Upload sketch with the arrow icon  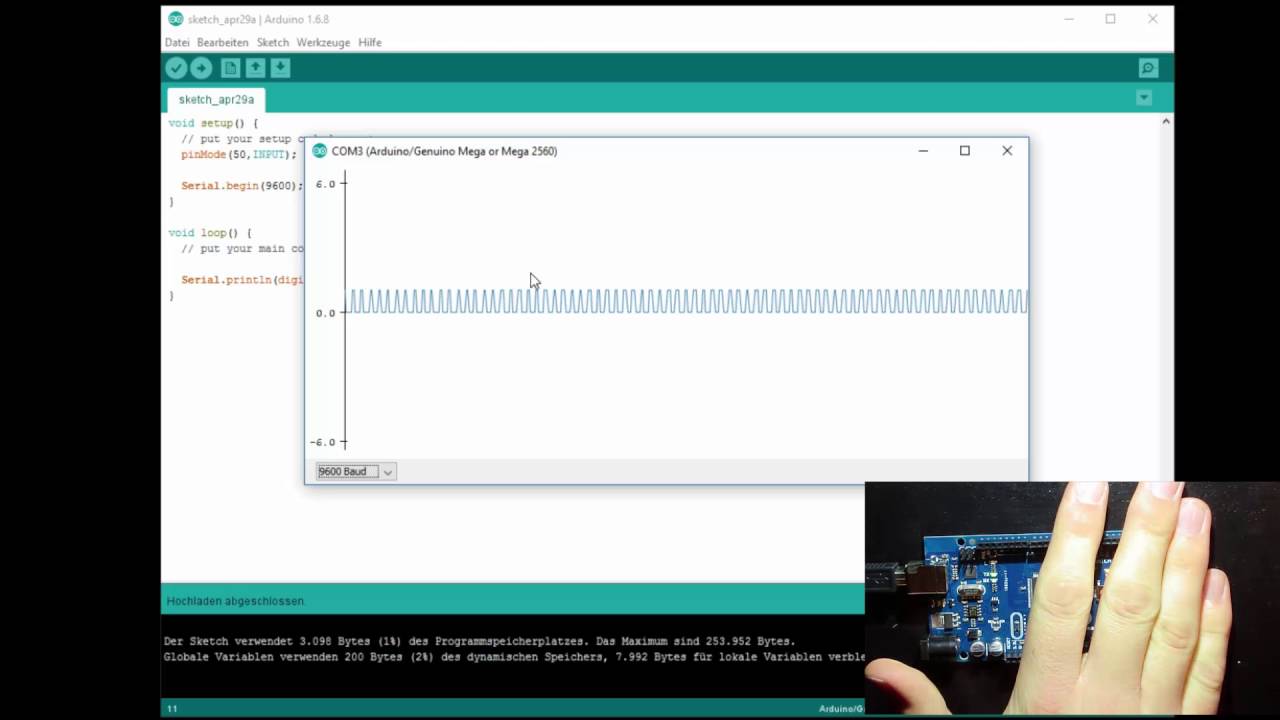pyautogui.click(x=201, y=68)
